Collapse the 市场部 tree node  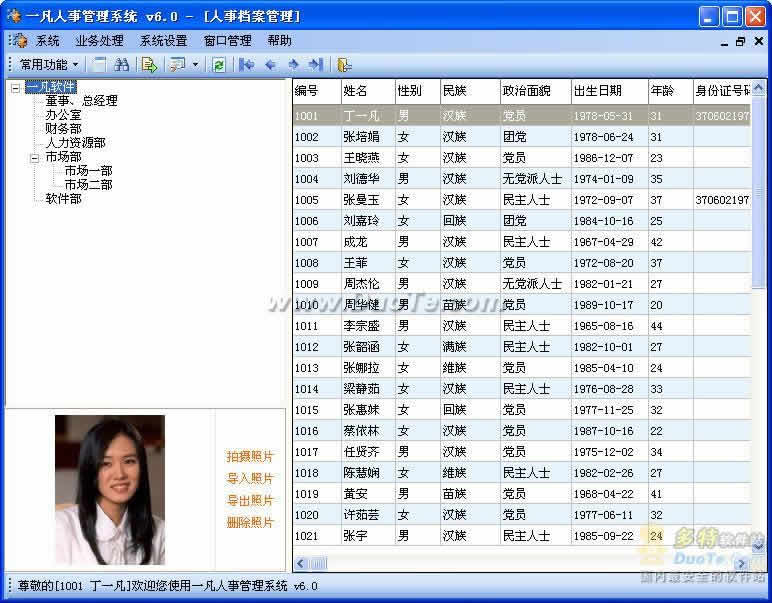pos(34,158)
